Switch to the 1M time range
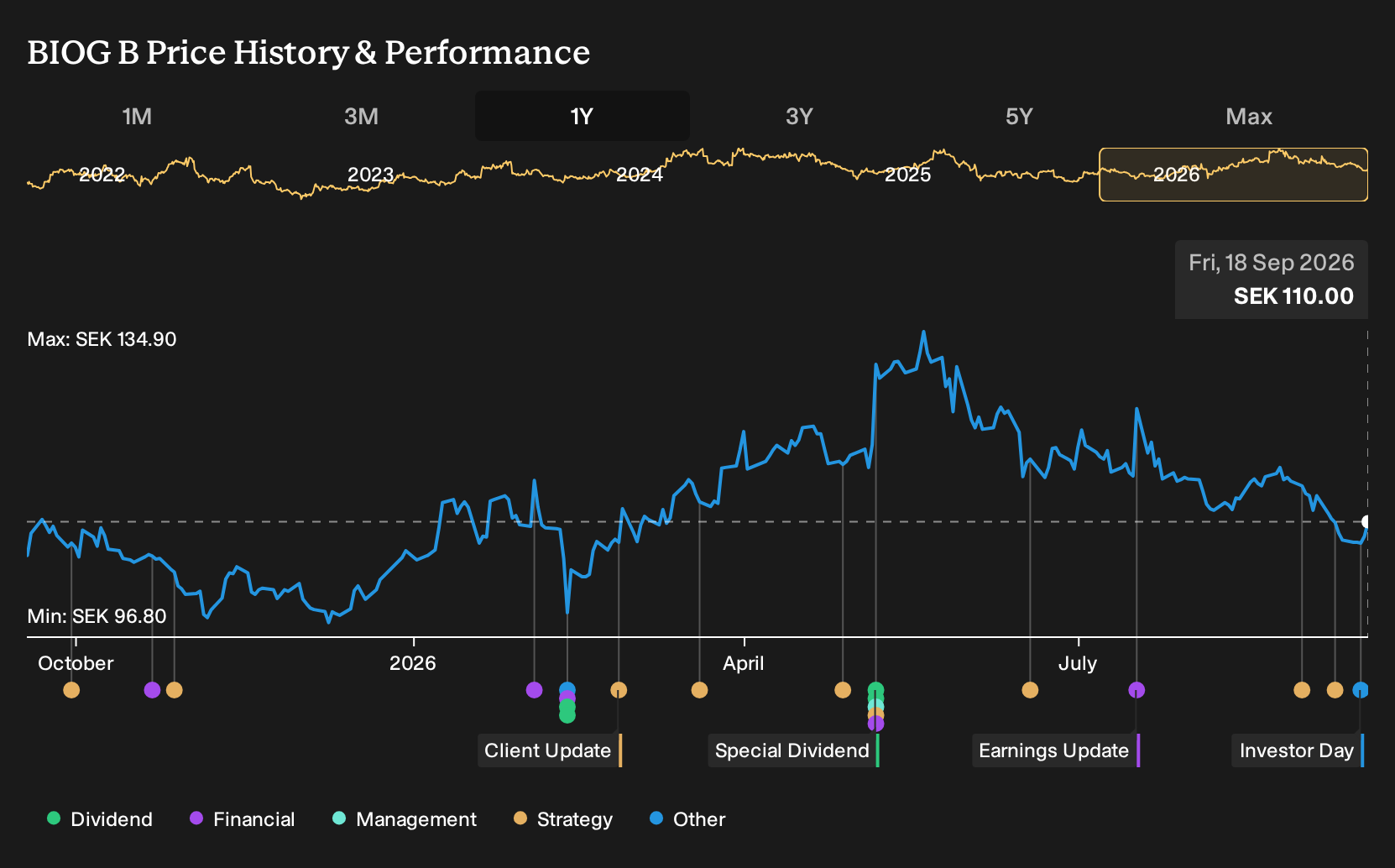This screenshot has width=1395, height=868. tap(137, 117)
